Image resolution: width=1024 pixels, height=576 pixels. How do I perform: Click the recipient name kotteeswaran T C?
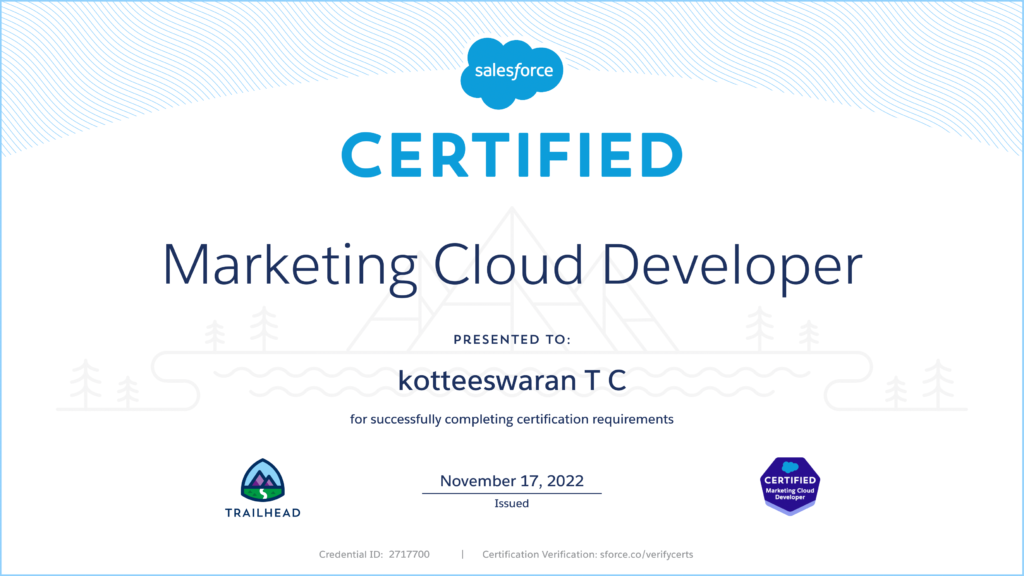click(512, 379)
